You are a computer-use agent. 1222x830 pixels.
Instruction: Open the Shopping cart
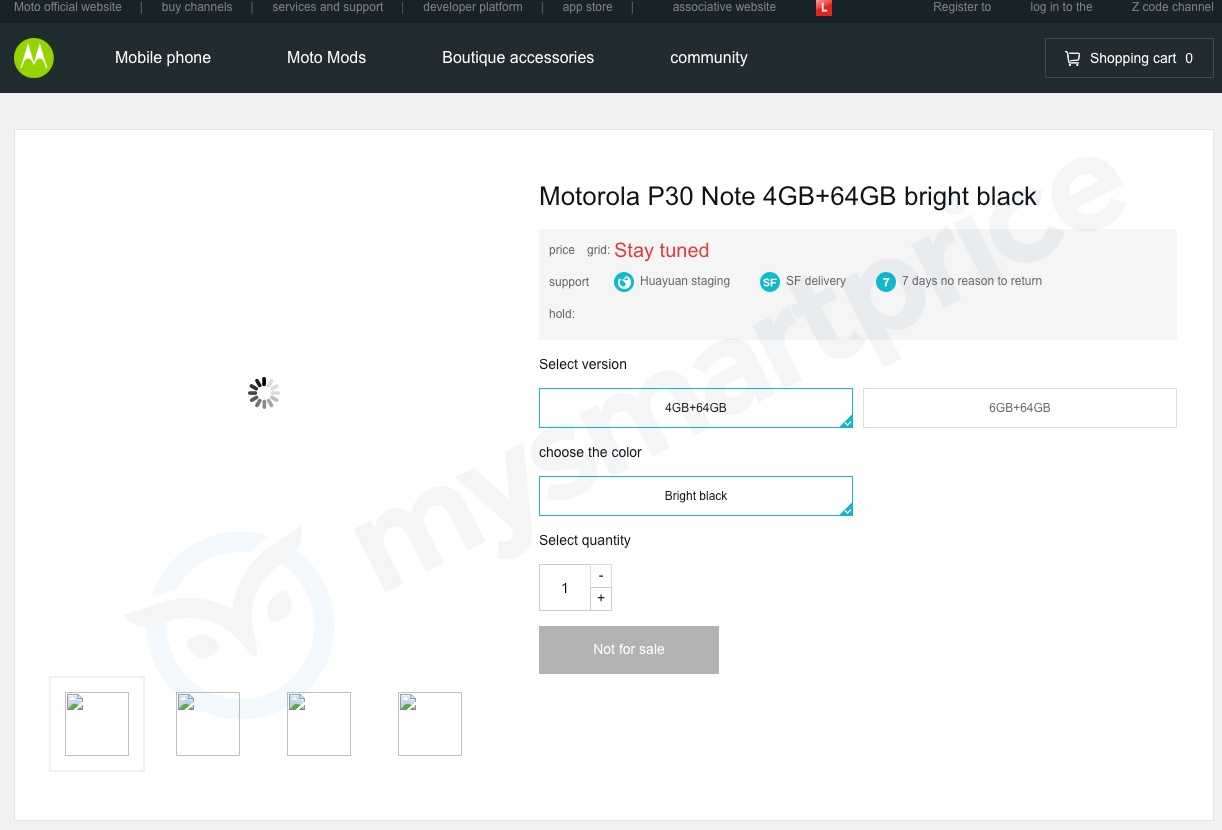(1128, 58)
